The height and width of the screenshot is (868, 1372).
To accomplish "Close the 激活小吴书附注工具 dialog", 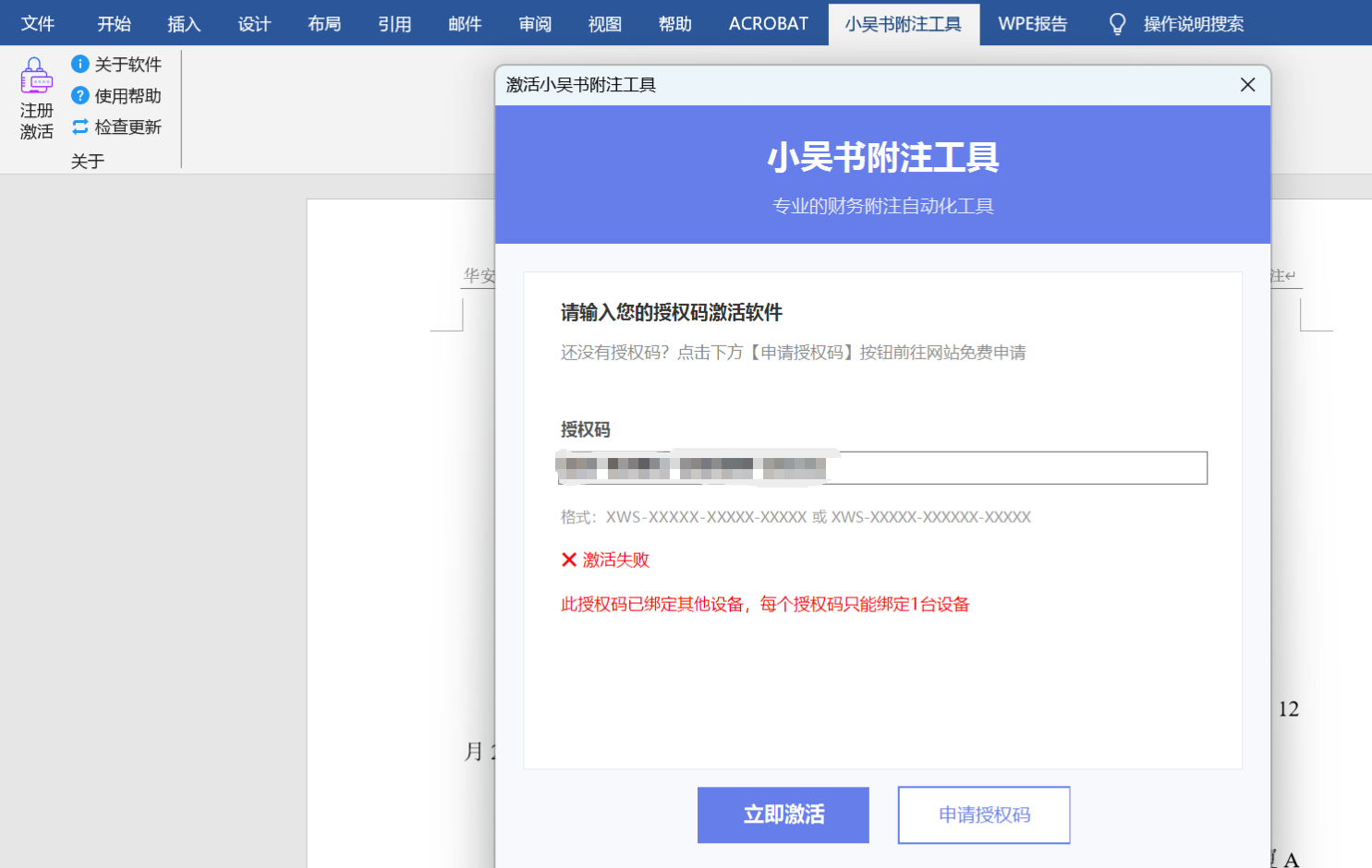I will click(x=1247, y=85).
